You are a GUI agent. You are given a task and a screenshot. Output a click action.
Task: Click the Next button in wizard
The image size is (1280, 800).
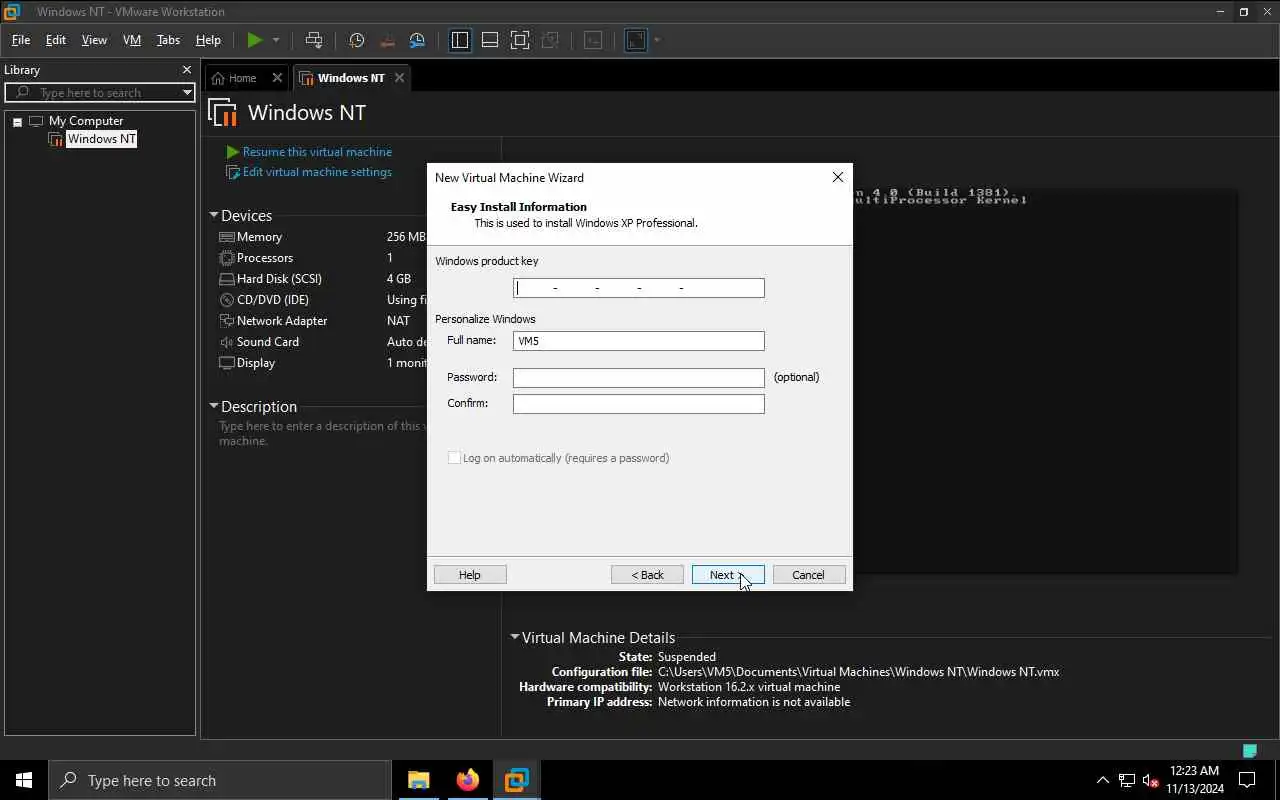click(728, 575)
